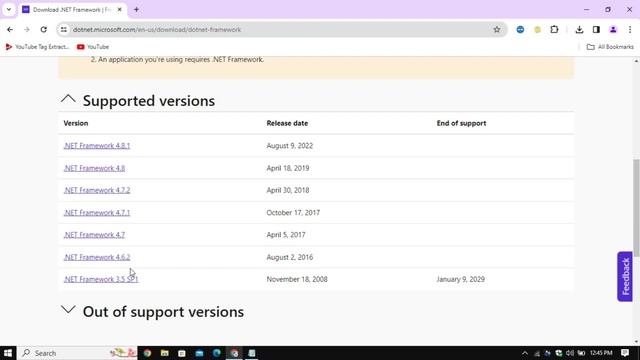Image resolution: width=640 pixels, height=360 pixels.
Task: Open .NET Framework 4.8.1 link
Action: click(x=97, y=146)
